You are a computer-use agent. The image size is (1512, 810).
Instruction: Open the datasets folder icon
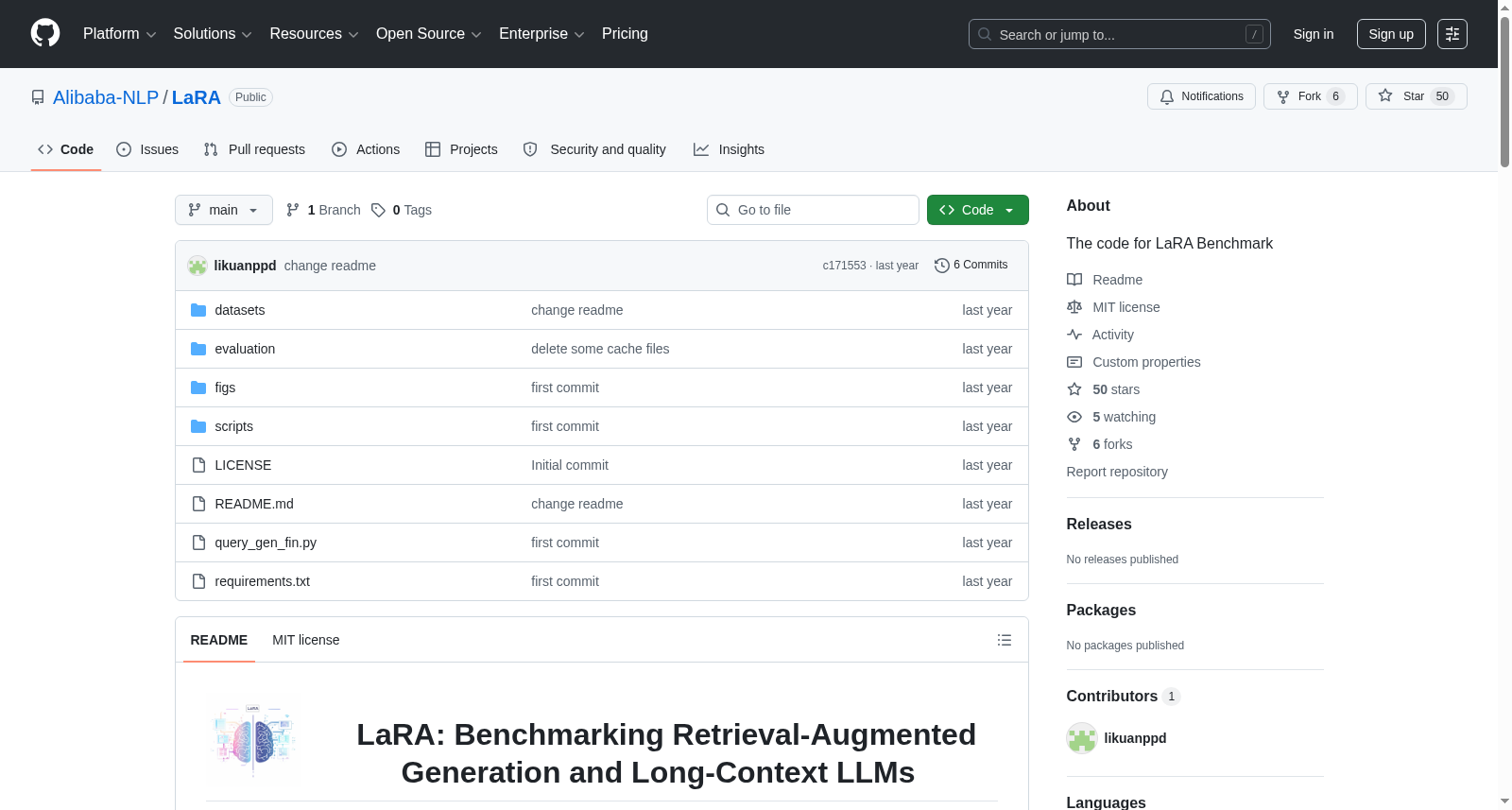coord(198,310)
